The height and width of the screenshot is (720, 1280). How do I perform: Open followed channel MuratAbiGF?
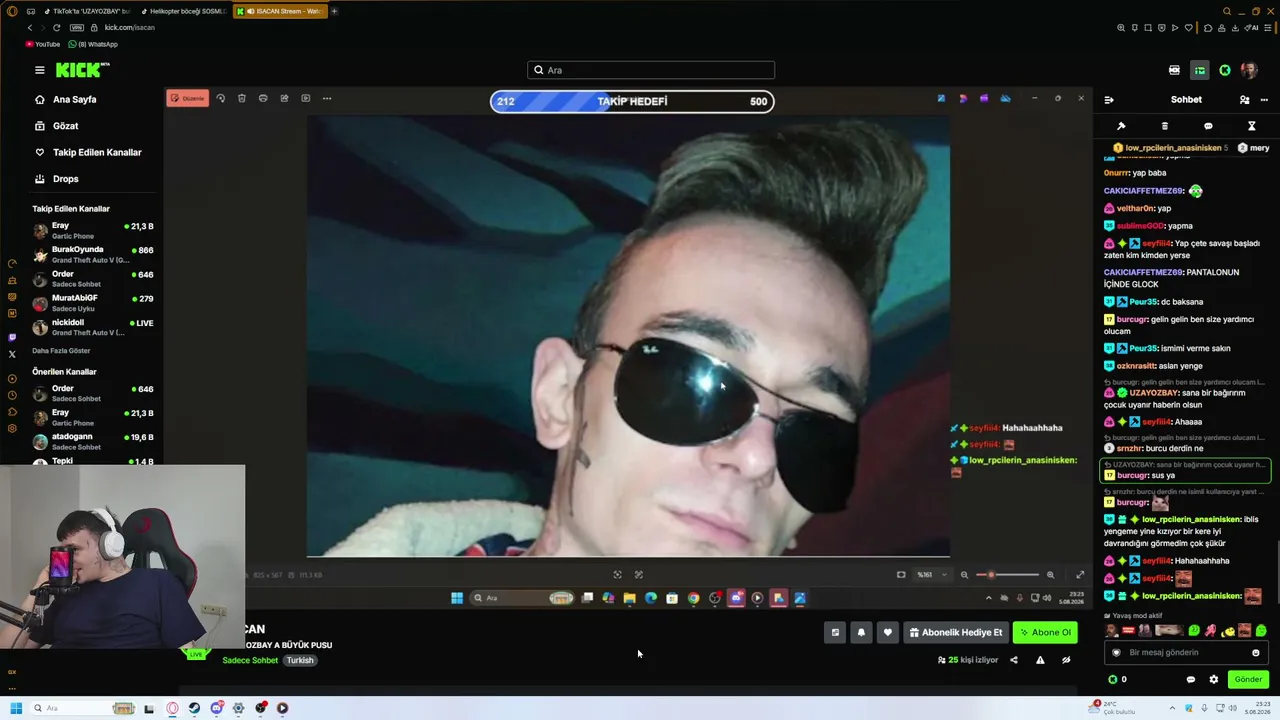(93, 303)
